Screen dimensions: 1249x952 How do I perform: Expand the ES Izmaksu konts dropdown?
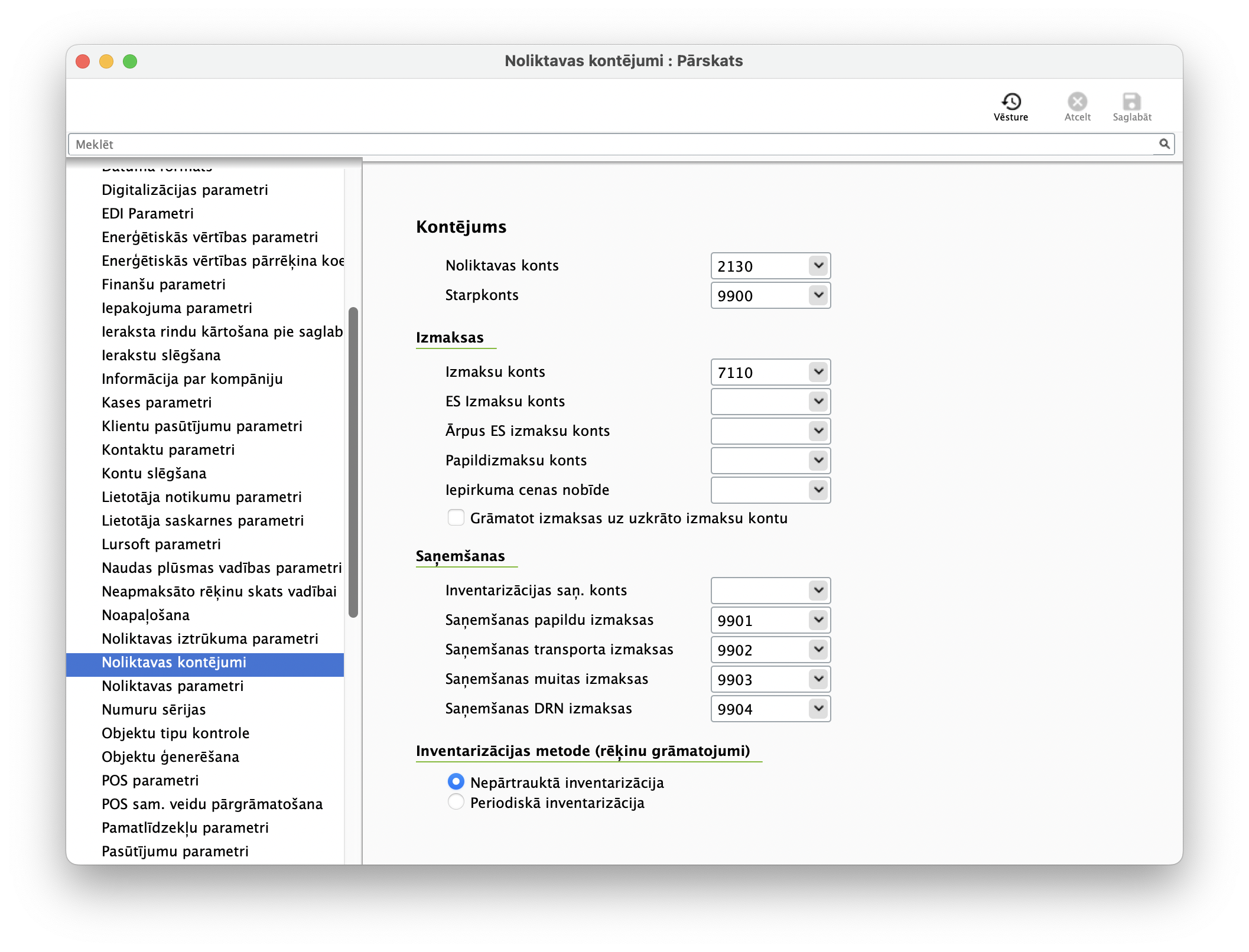(x=818, y=402)
